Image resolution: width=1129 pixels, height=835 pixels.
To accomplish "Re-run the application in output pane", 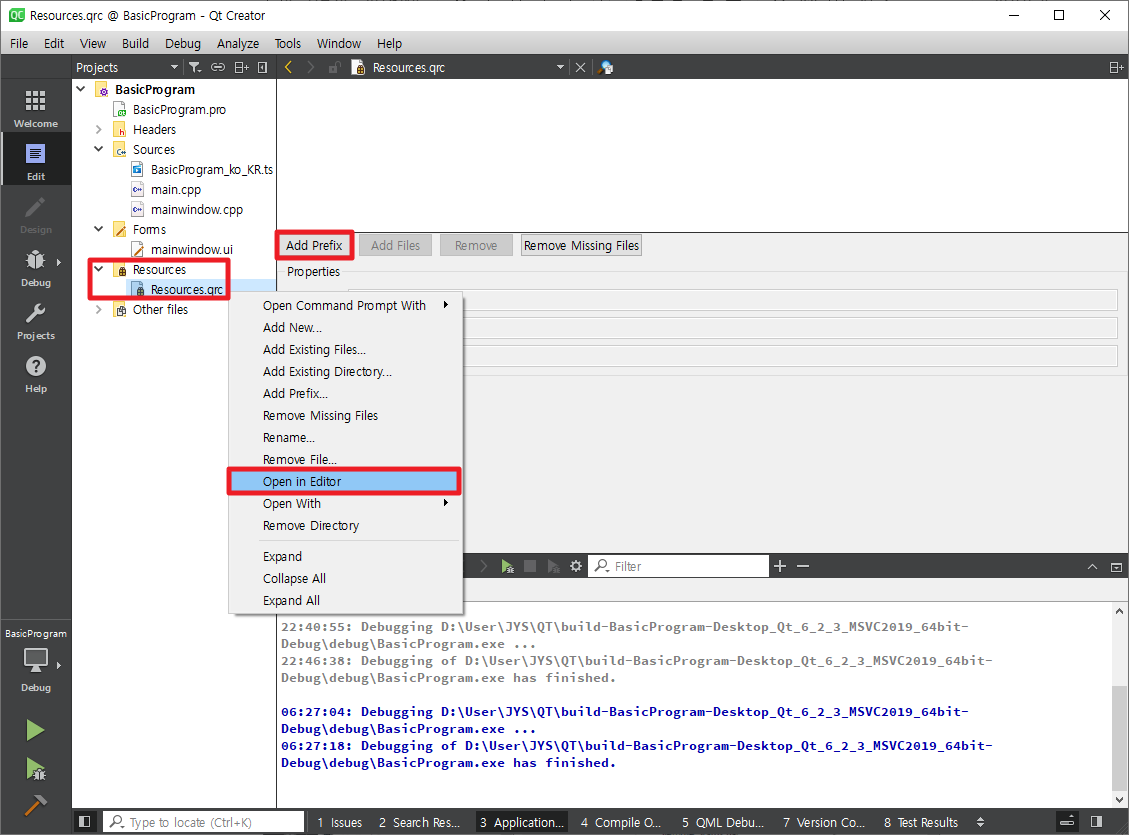I will pos(508,566).
